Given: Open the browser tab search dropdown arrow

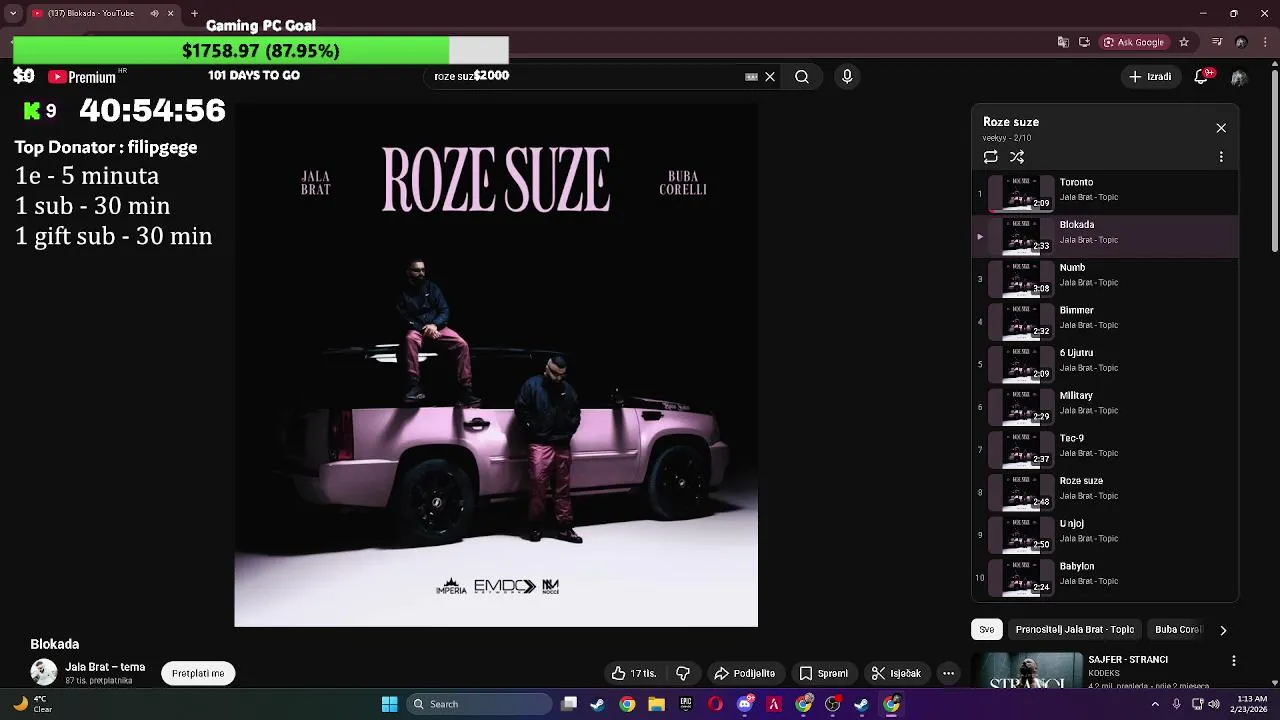Looking at the screenshot, I should tap(13, 13).
